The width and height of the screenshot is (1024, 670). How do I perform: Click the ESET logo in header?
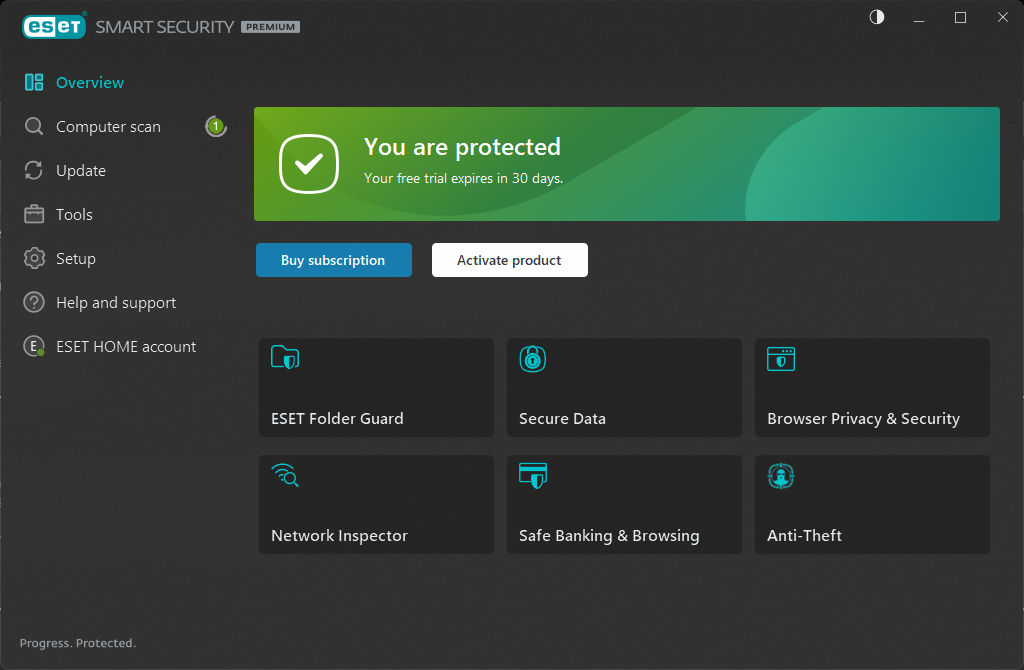[x=54, y=27]
